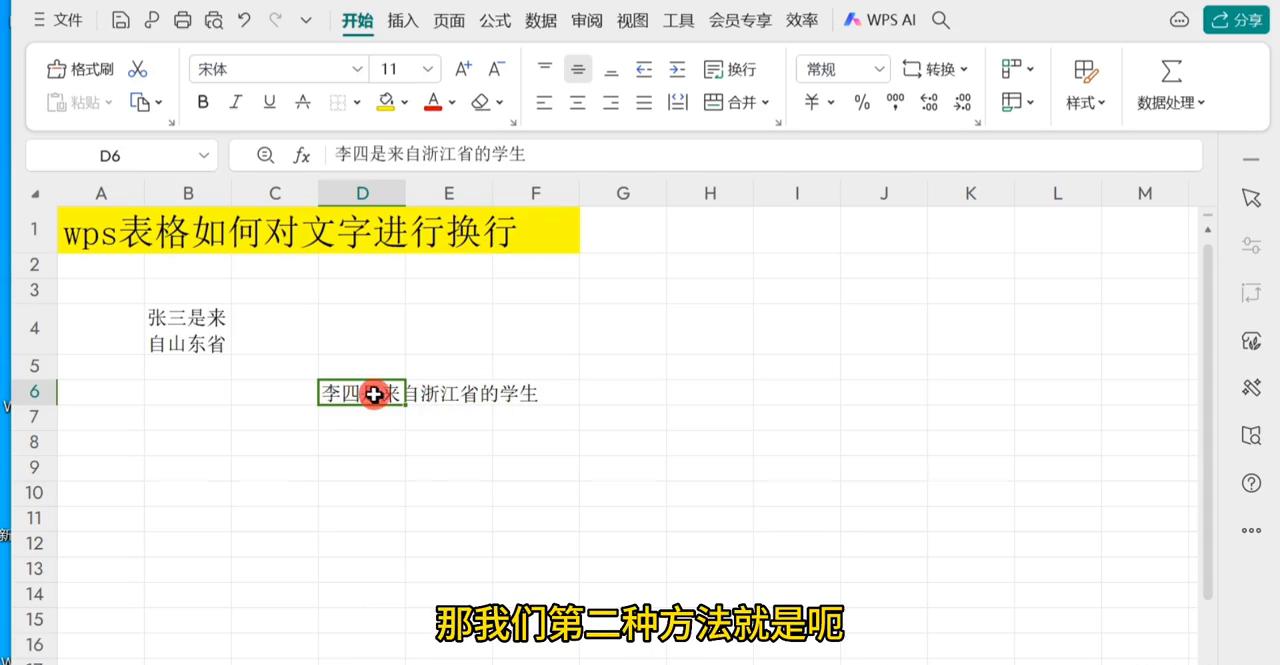Switch to the 页面 tab

coord(449,20)
